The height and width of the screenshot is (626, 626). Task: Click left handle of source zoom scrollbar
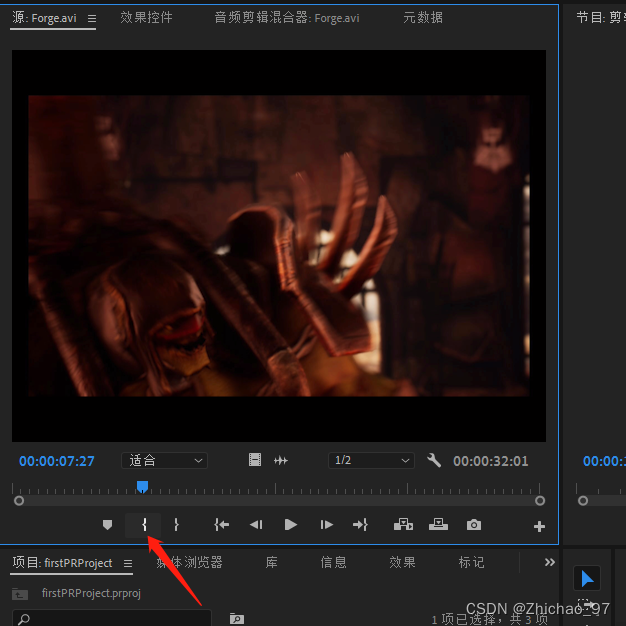click(19, 501)
